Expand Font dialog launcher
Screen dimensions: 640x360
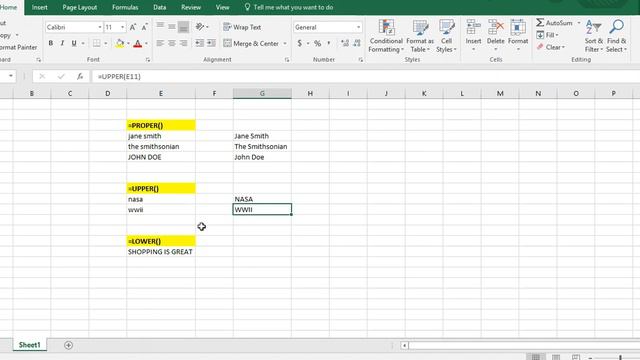coord(148,60)
